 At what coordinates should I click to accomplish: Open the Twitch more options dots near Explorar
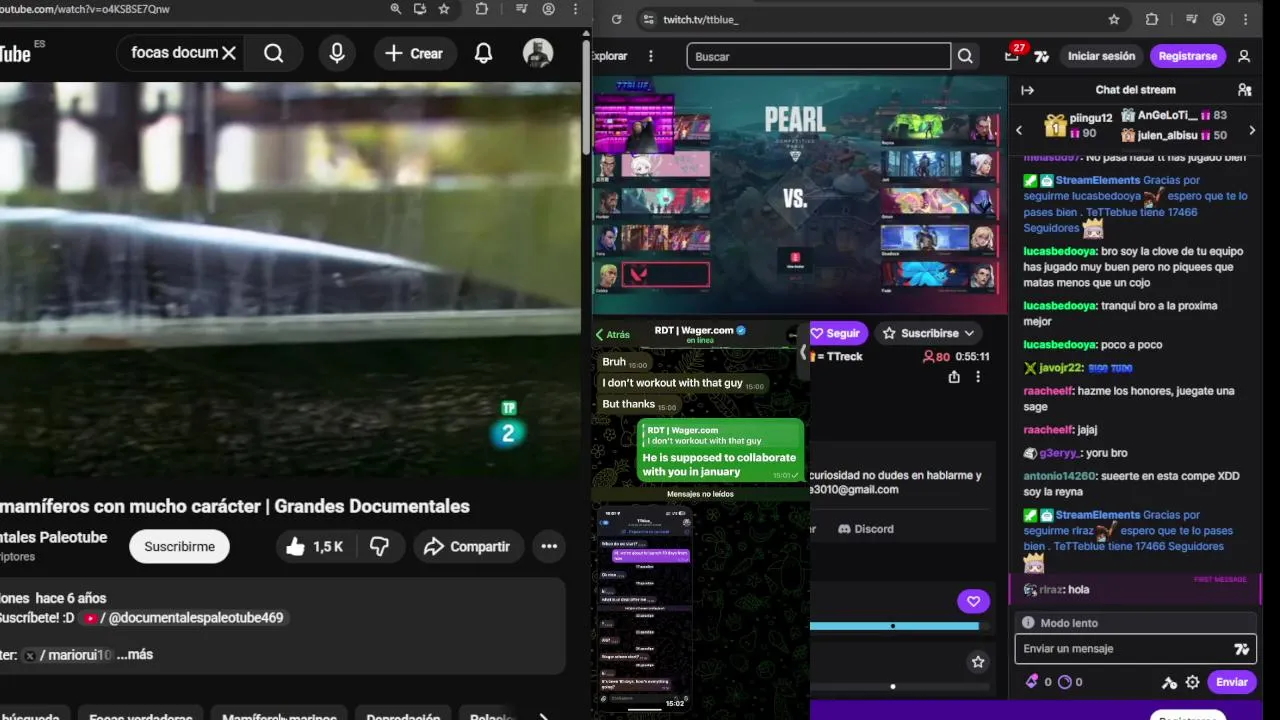(651, 56)
